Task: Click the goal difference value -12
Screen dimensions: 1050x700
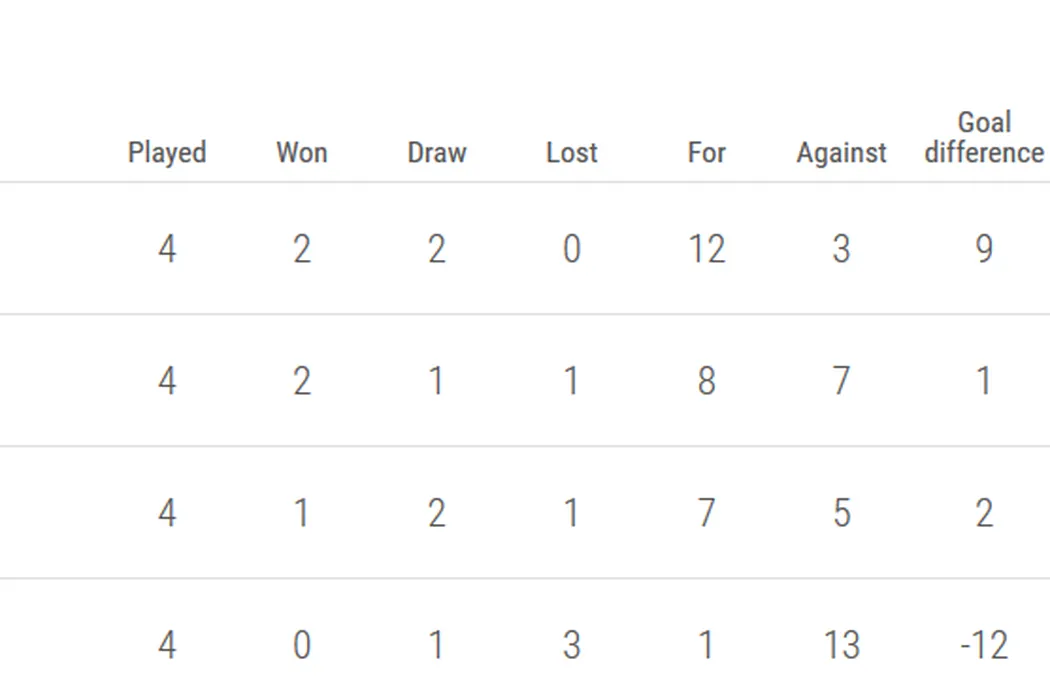Action: [x=984, y=645]
